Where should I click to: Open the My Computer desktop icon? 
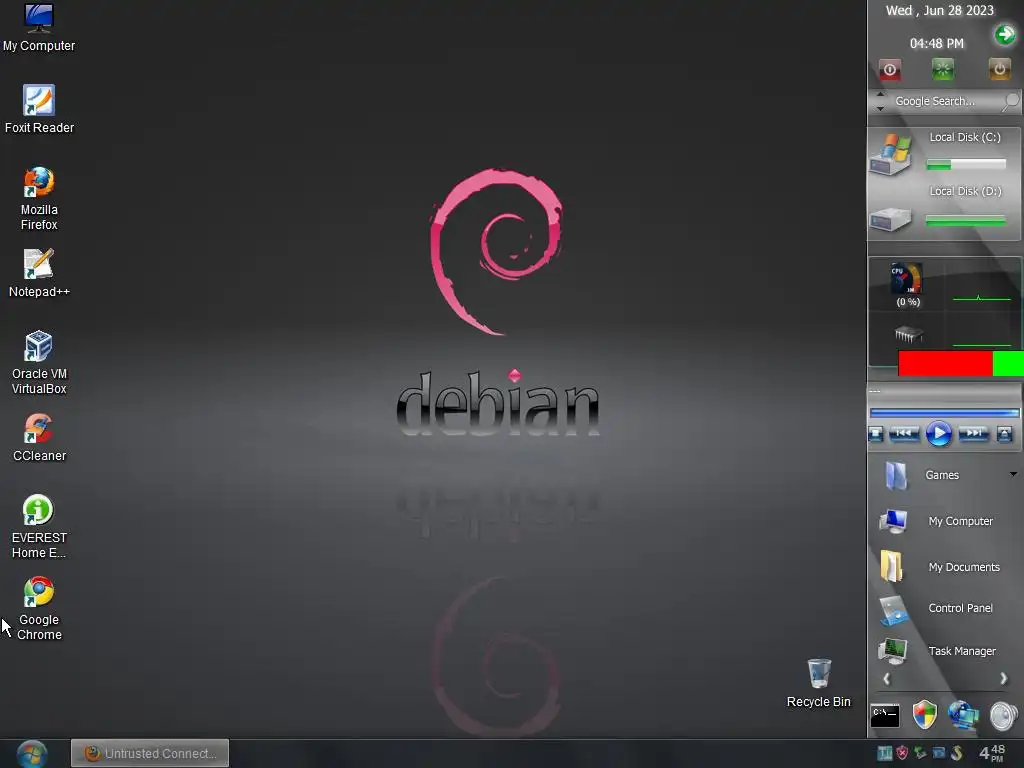[39, 27]
